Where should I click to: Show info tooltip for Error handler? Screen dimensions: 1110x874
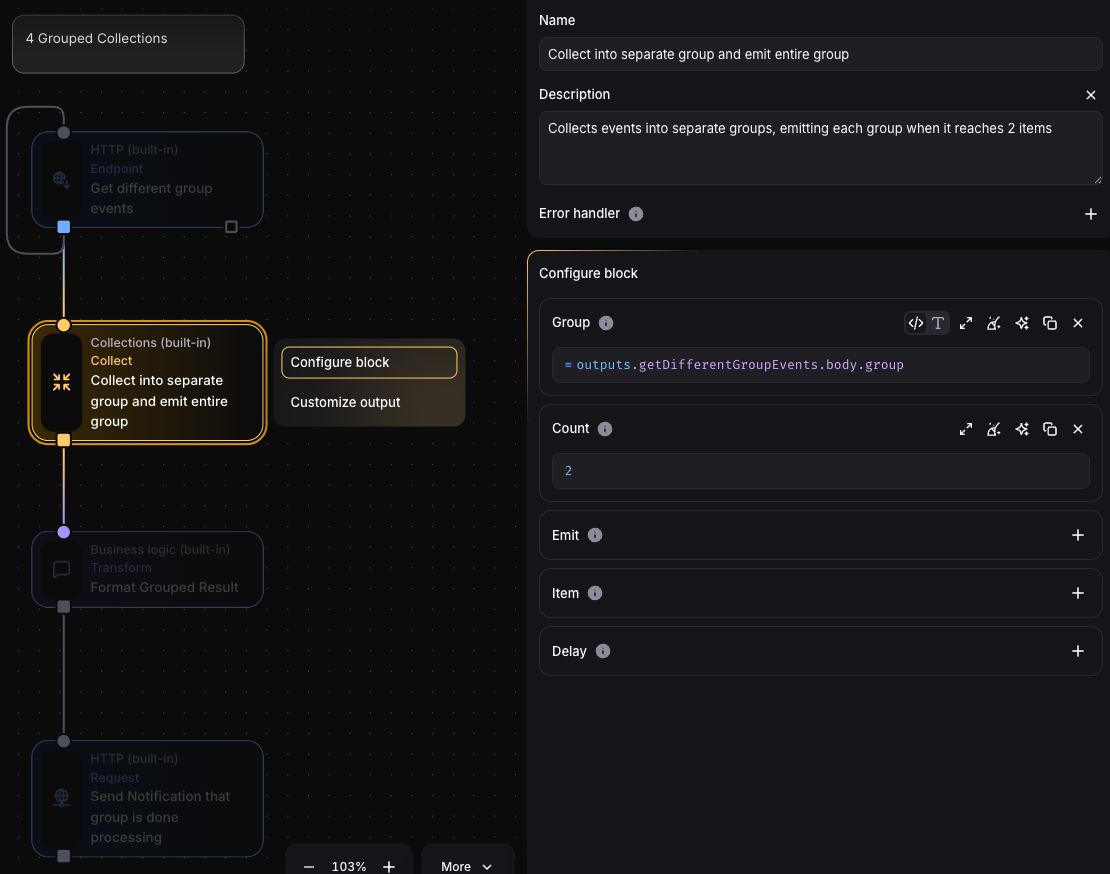click(636, 214)
